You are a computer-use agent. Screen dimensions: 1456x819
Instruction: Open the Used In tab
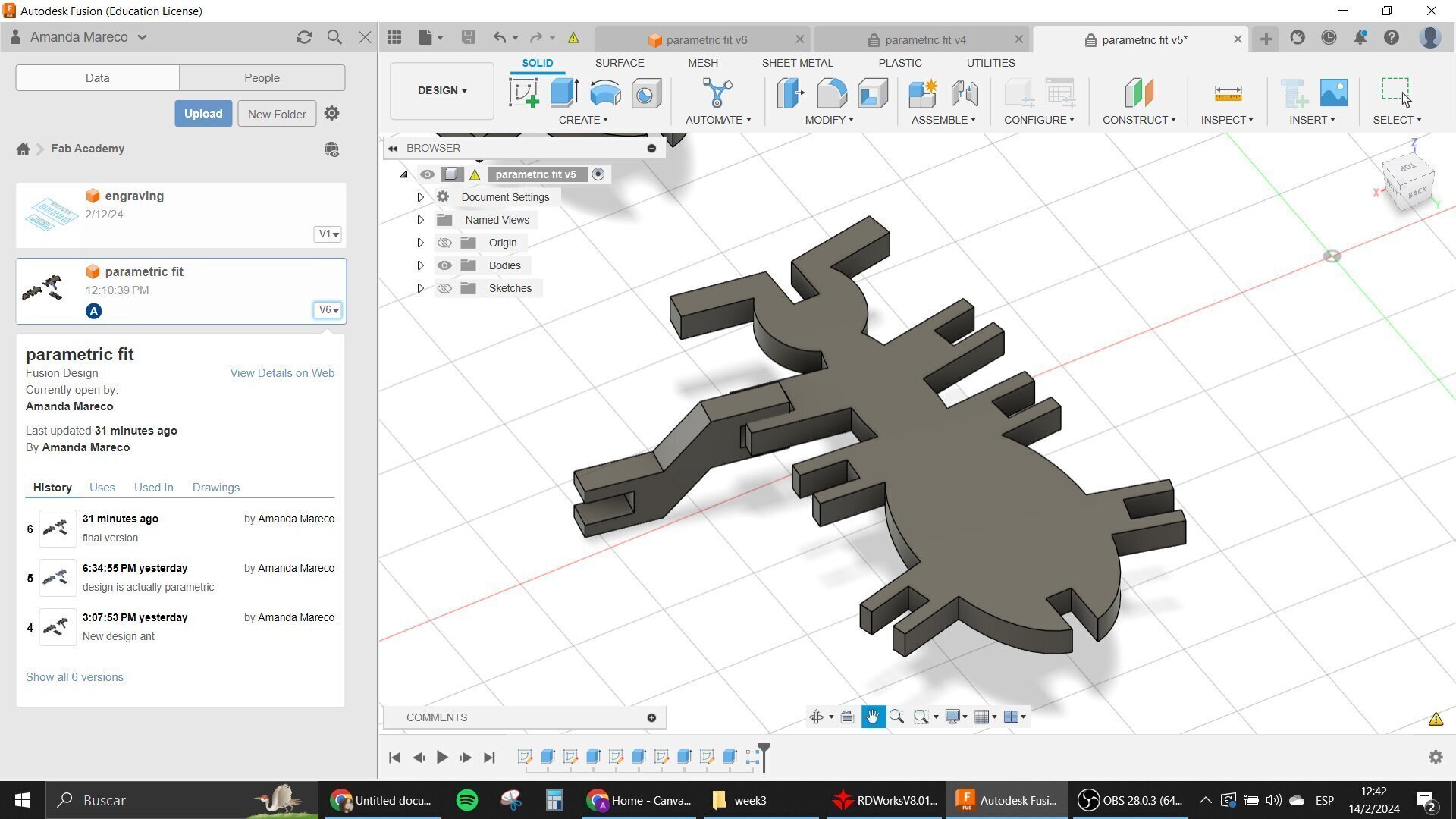[153, 488]
